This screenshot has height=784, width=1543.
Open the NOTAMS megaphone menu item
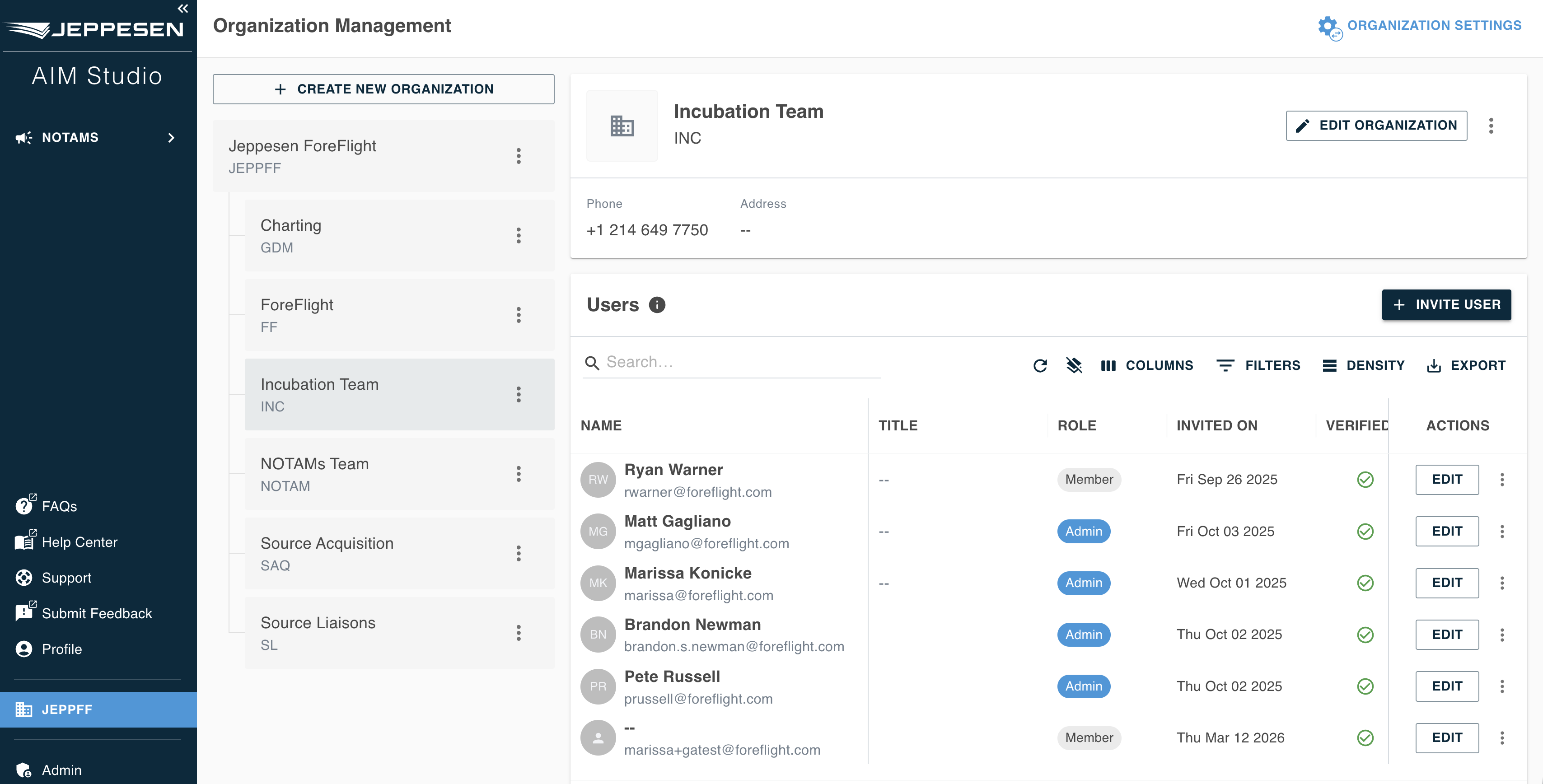[x=98, y=138]
